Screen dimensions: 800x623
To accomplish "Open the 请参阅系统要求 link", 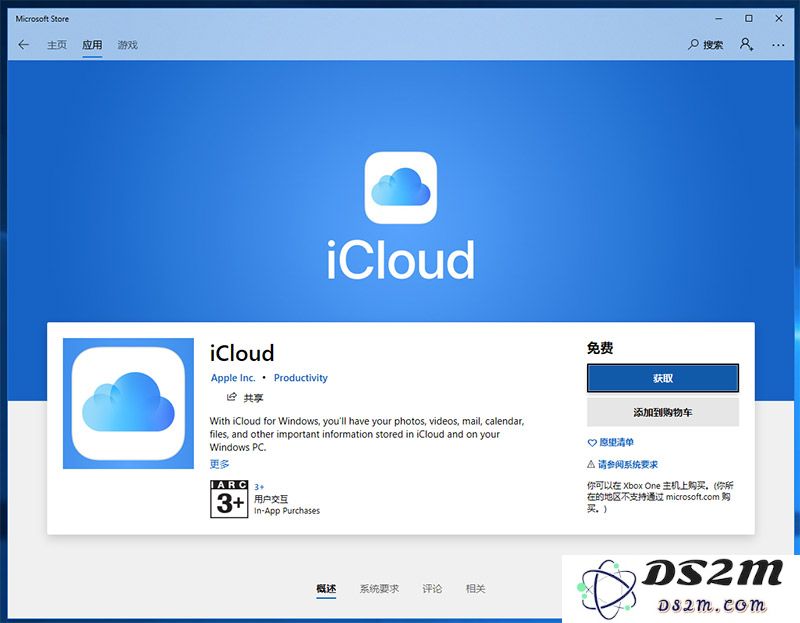I will point(628,464).
